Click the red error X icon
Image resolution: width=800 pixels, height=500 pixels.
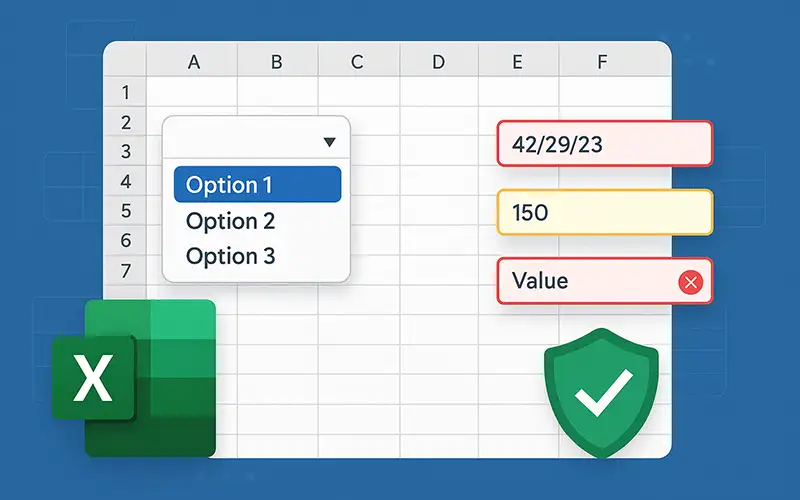tap(690, 283)
